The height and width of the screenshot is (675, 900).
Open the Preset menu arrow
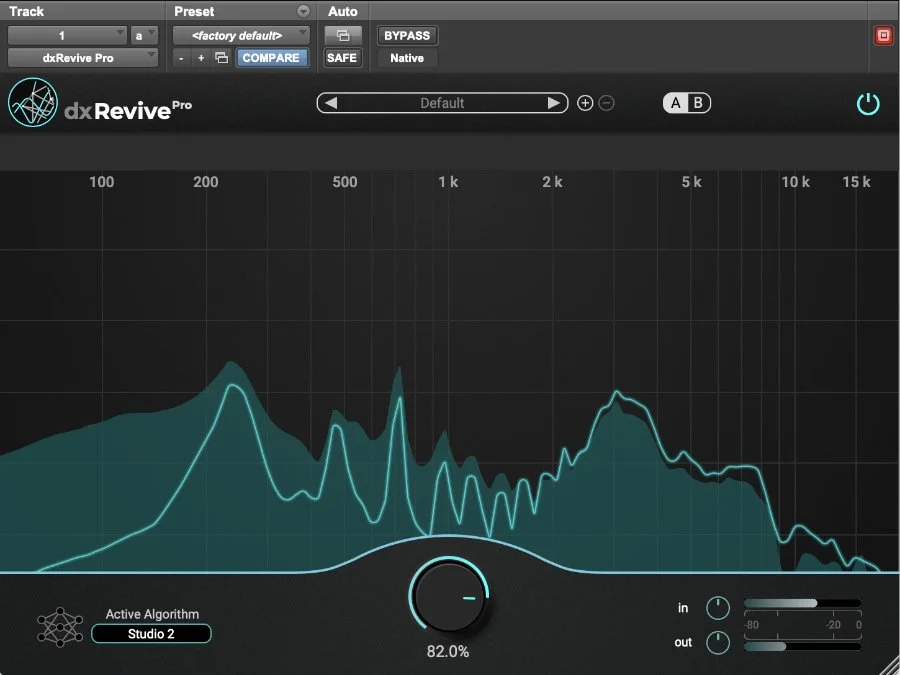coord(303,11)
